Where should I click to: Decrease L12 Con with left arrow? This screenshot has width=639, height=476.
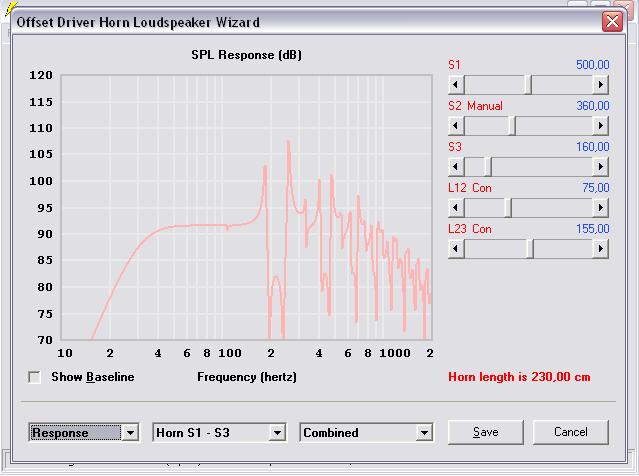tap(456, 208)
